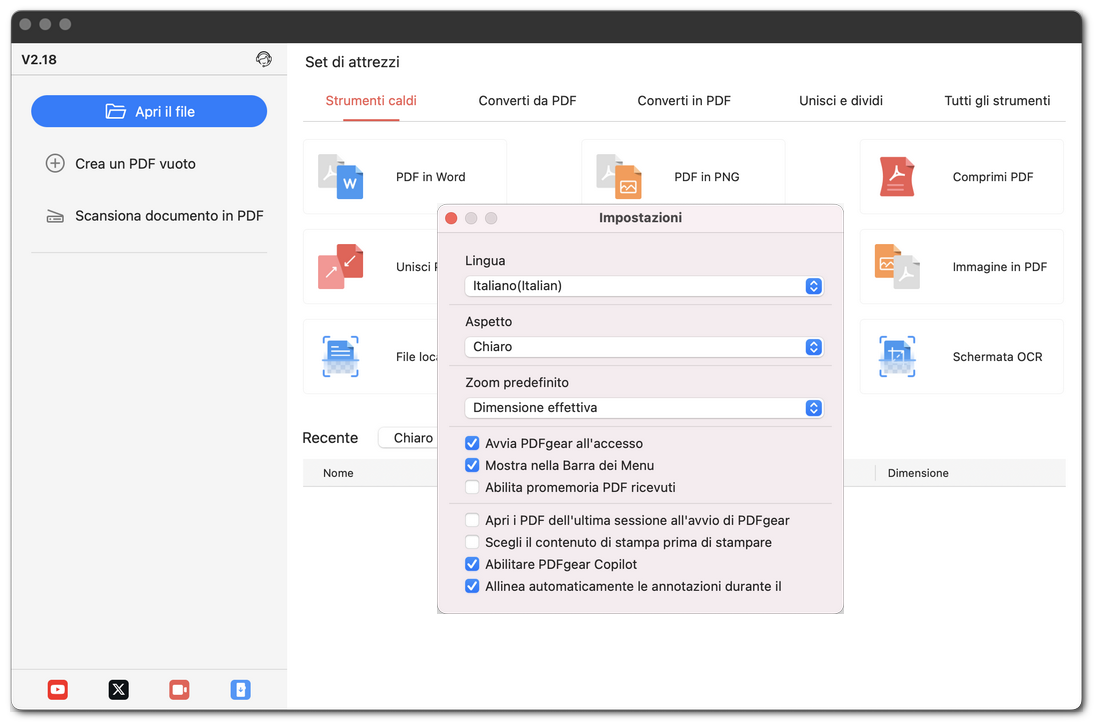Open the PDF in Word converter
This screenshot has height=723, width=1094.
point(404,177)
